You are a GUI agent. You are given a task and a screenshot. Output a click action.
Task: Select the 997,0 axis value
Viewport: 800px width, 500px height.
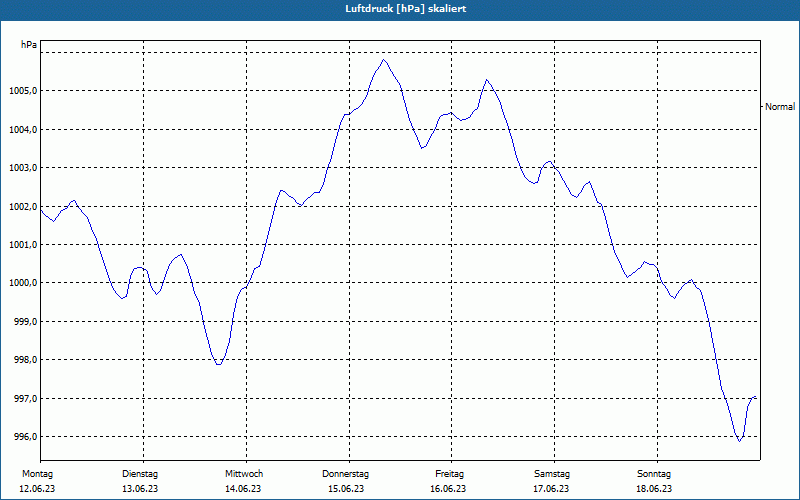click(25, 398)
